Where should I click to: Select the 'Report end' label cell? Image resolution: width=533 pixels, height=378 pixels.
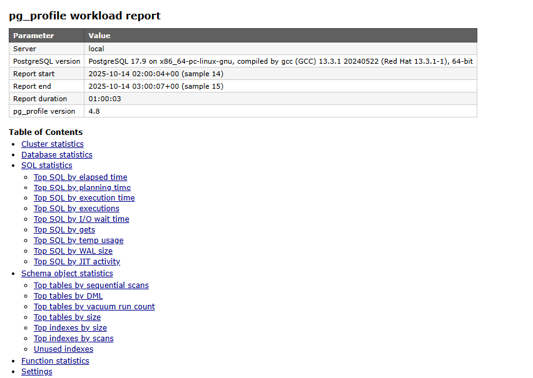click(47, 86)
